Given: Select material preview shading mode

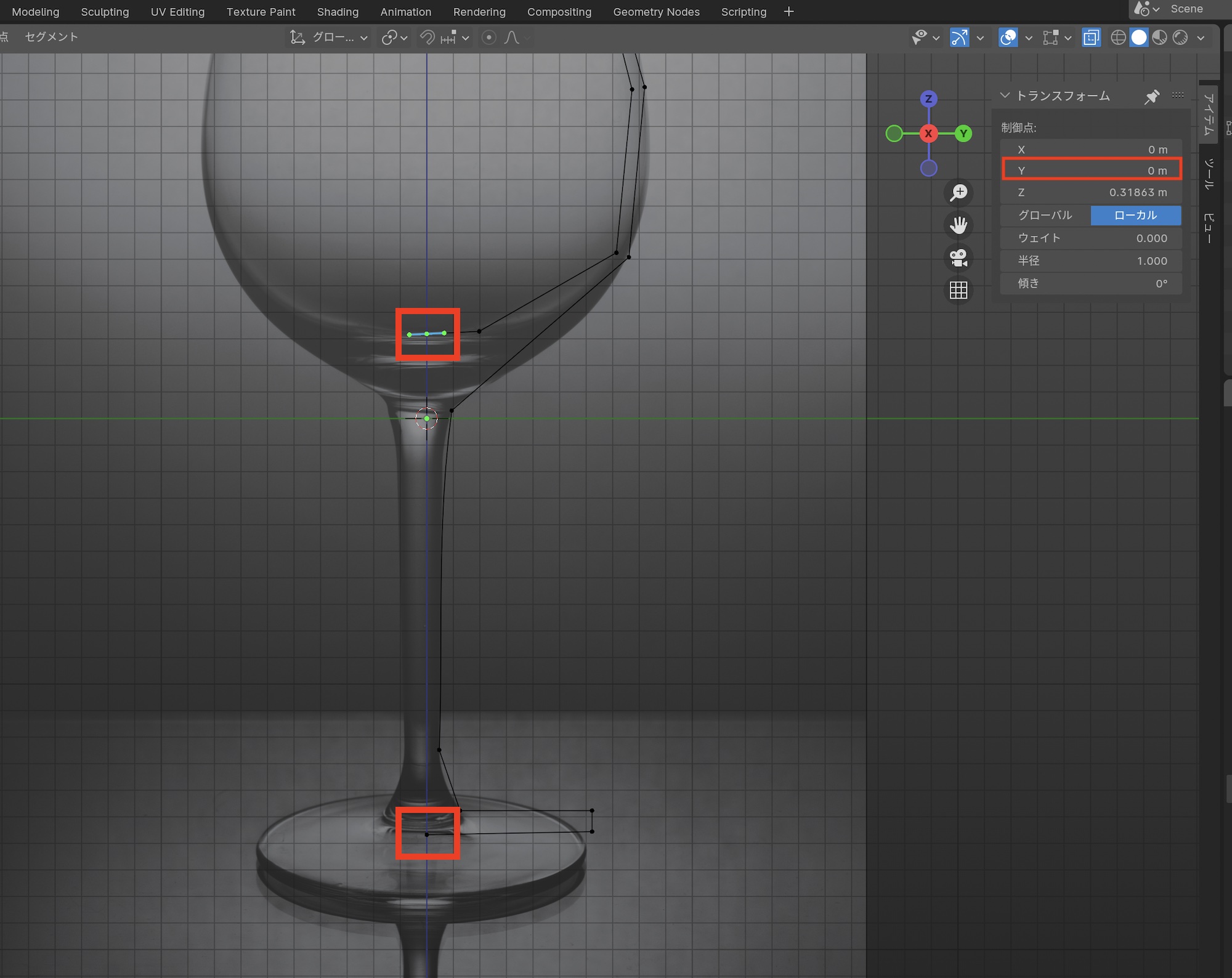Looking at the screenshot, I should pos(1159,38).
